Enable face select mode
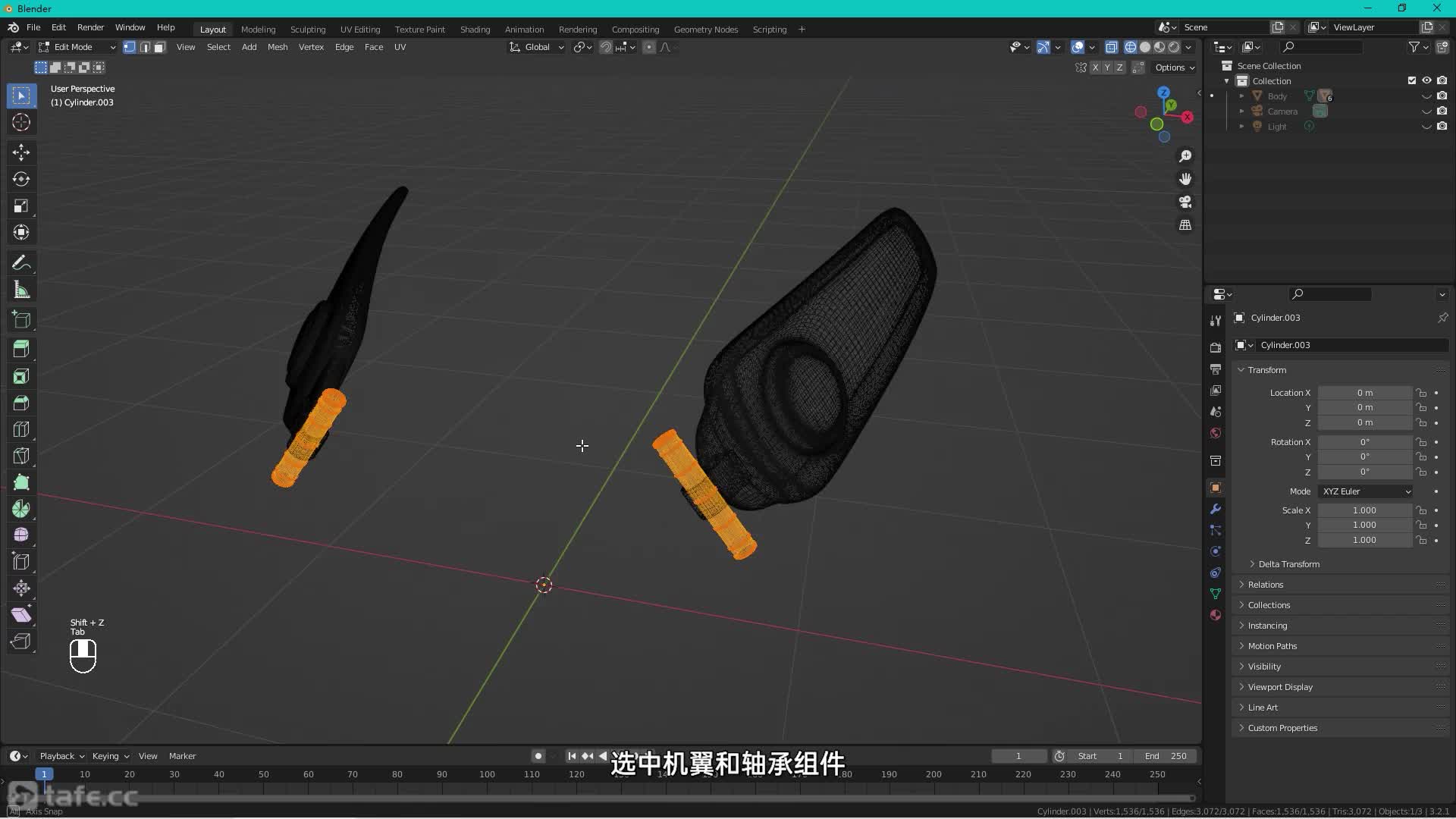Screen dimensions: 1456x819 (x=160, y=47)
